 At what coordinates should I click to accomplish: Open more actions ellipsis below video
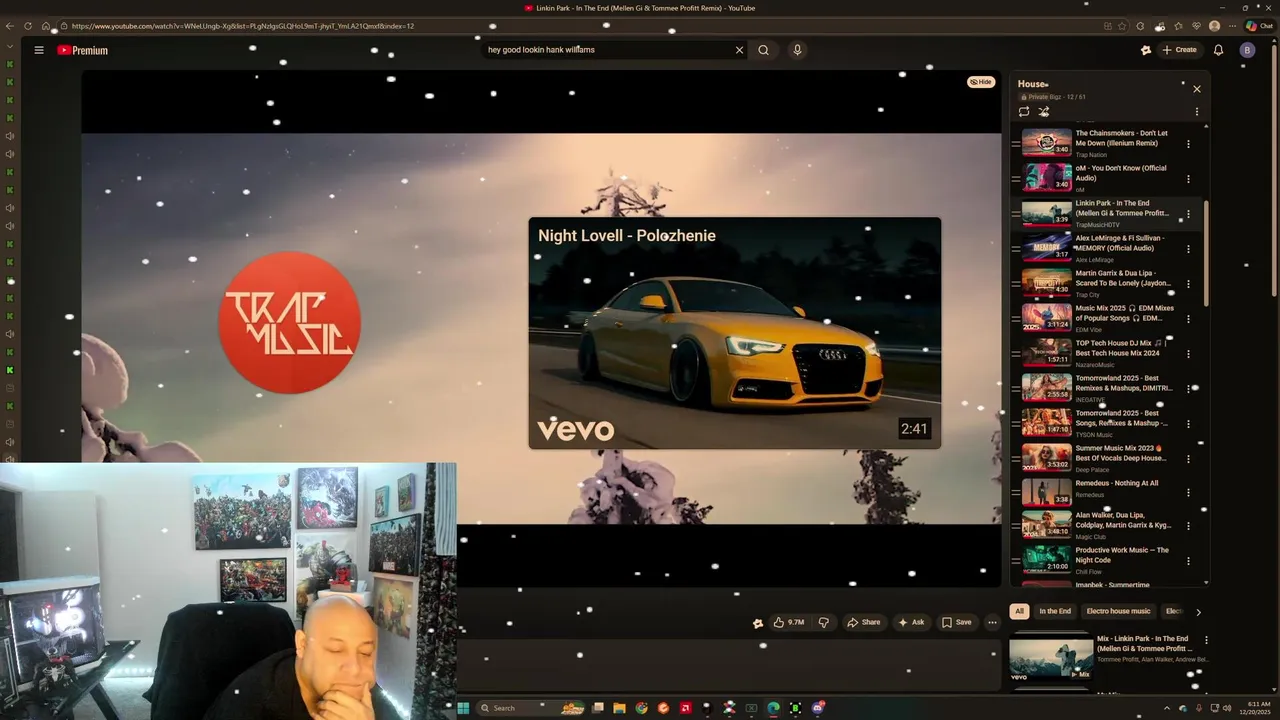992,622
